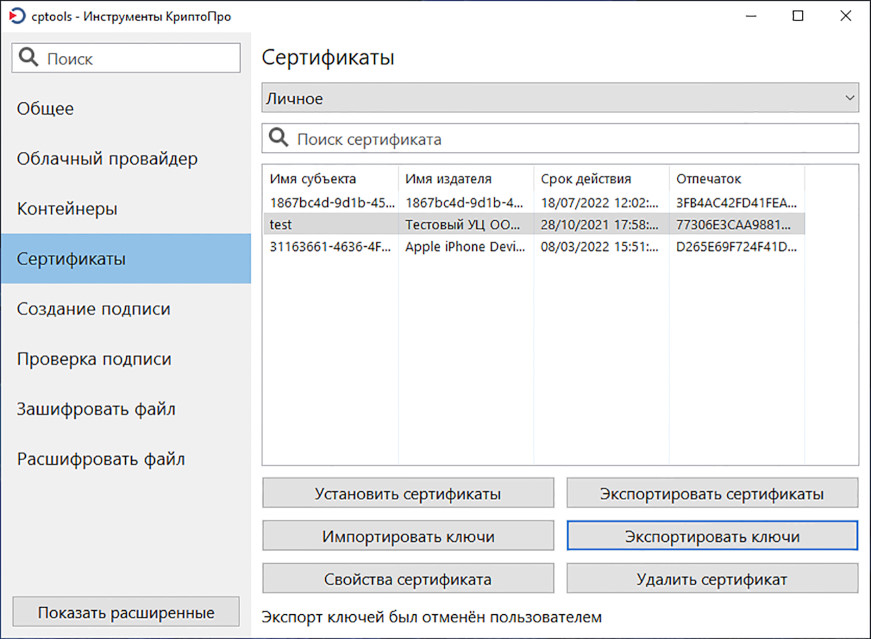Open Проверка подписи section
871x639 pixels.
(94, 359)
